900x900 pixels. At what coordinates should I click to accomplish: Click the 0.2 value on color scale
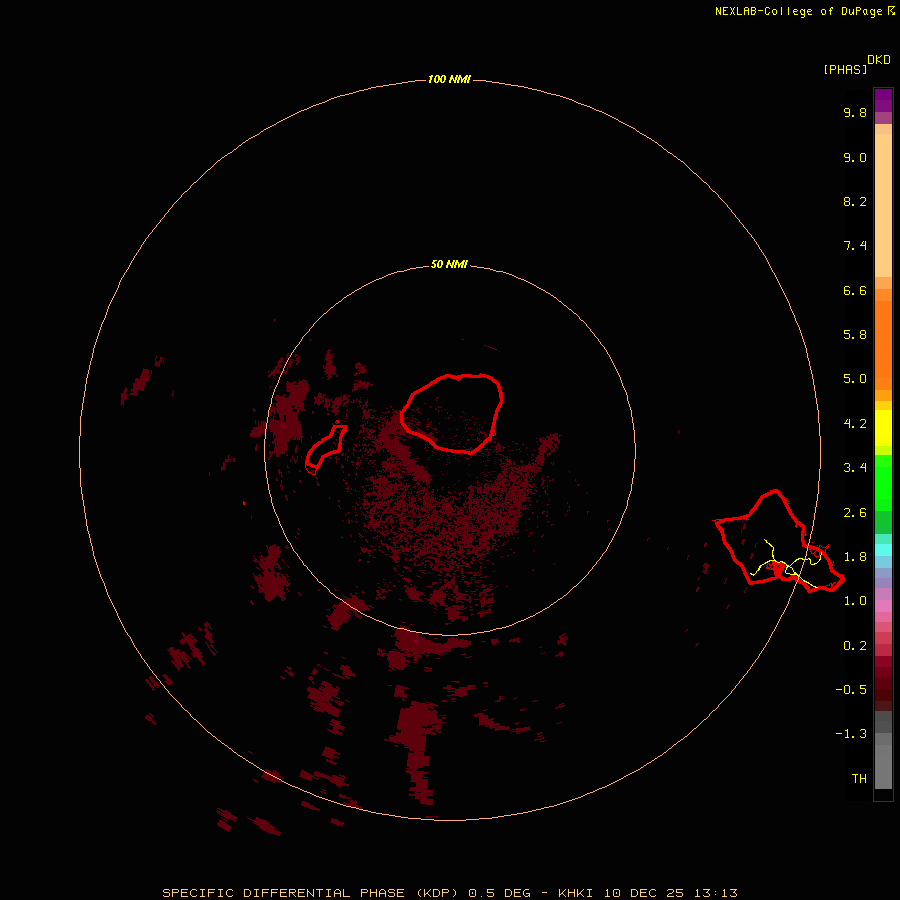click(x=855, y=646)
